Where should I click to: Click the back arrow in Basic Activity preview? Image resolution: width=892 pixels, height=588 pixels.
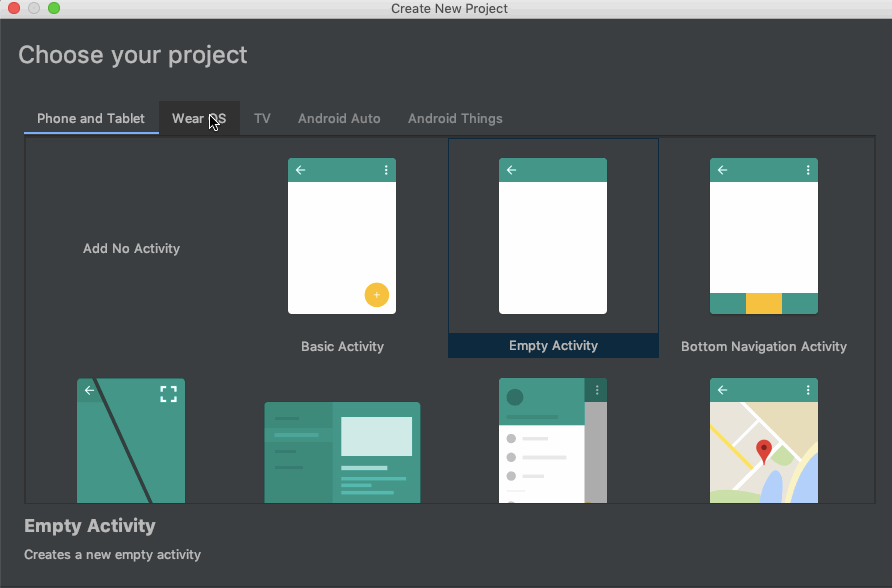pyautogui.click(x=301, y=169)
